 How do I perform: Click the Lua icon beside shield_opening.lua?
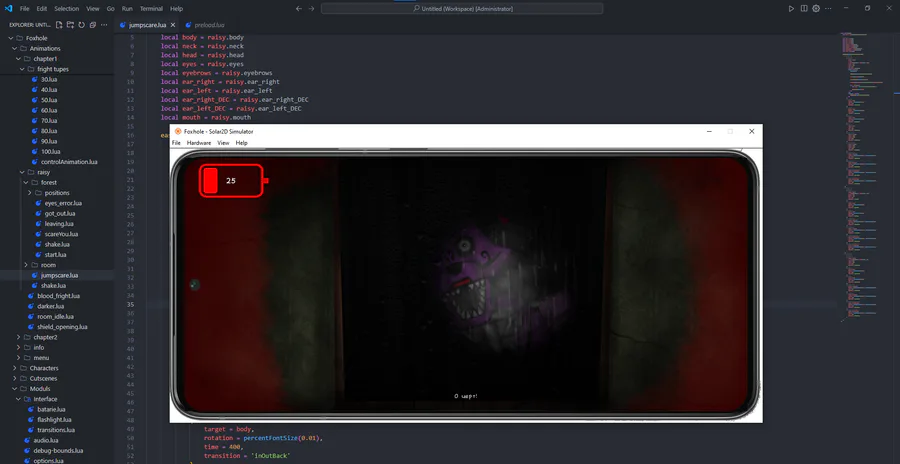[x=32, y=327]
